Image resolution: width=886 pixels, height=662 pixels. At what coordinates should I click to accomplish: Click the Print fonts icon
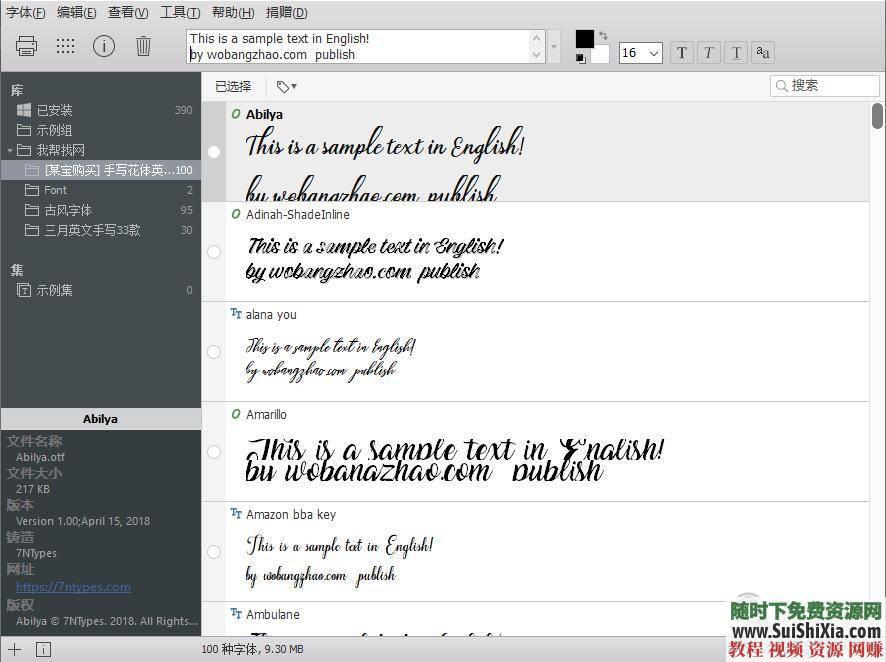[26, 45]
